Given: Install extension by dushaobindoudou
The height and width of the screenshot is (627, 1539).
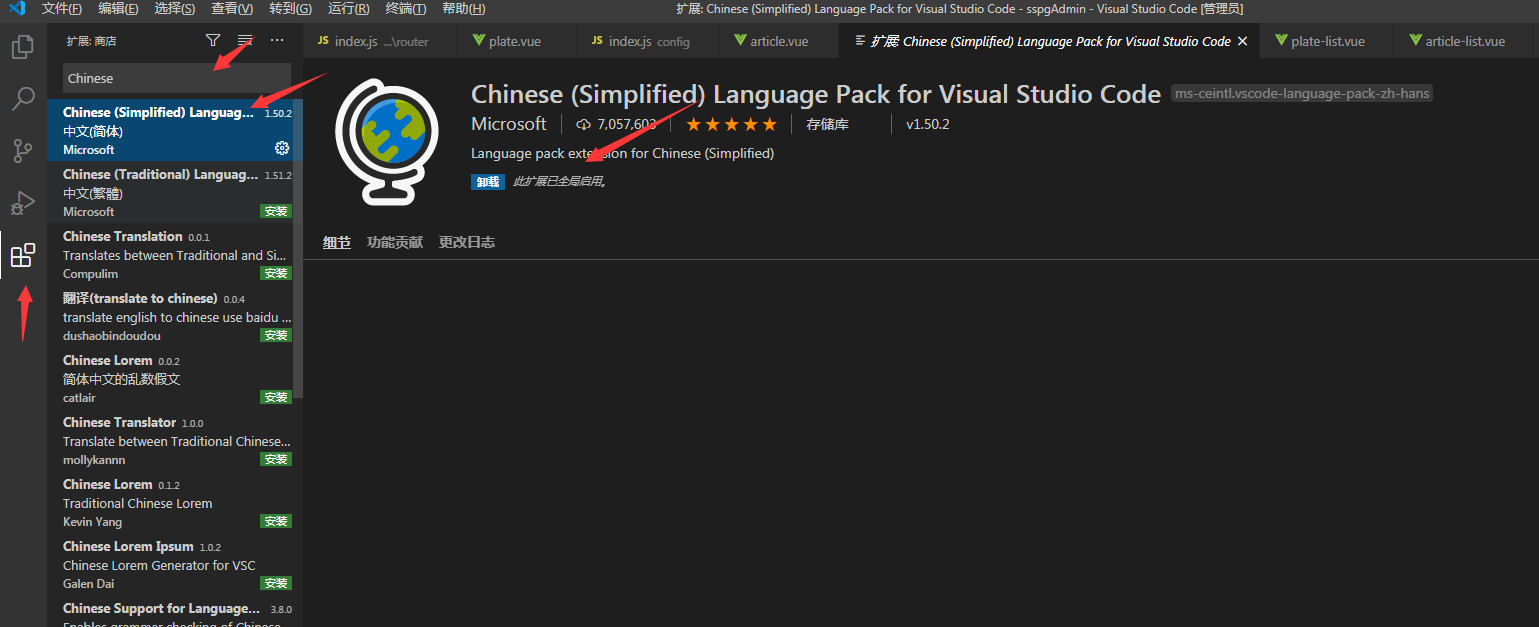Looking at the screenshot, I should pos(276,335).
